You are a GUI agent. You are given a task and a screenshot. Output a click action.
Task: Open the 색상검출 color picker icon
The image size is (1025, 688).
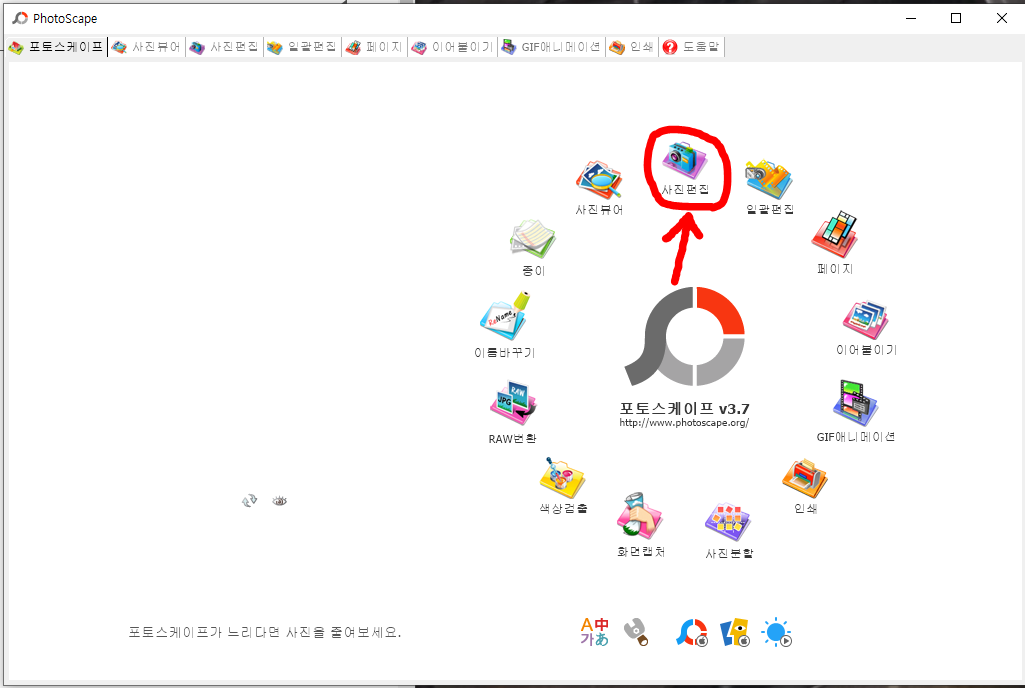point(562,477)
